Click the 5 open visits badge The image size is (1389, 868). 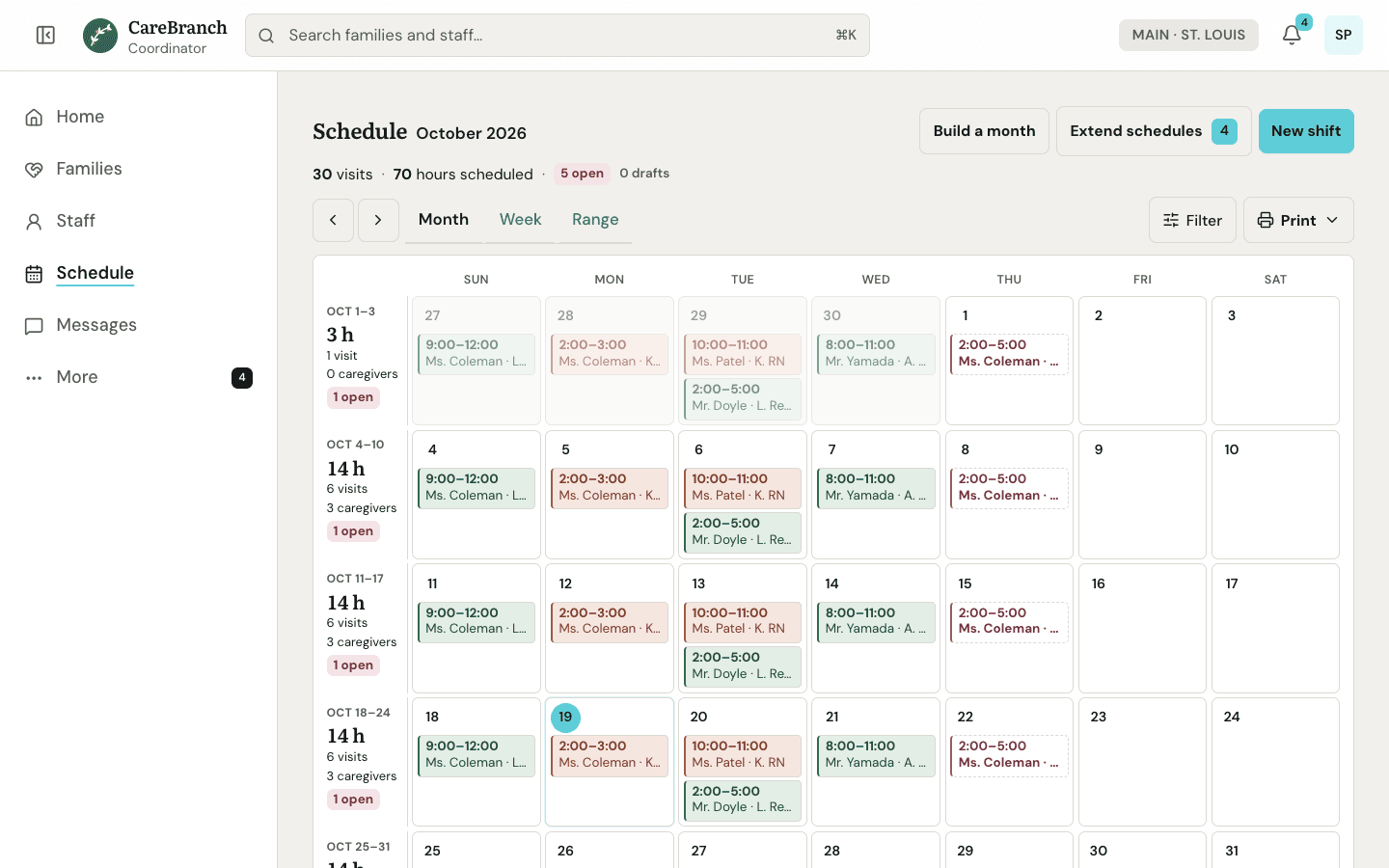(x=582, y=174)
